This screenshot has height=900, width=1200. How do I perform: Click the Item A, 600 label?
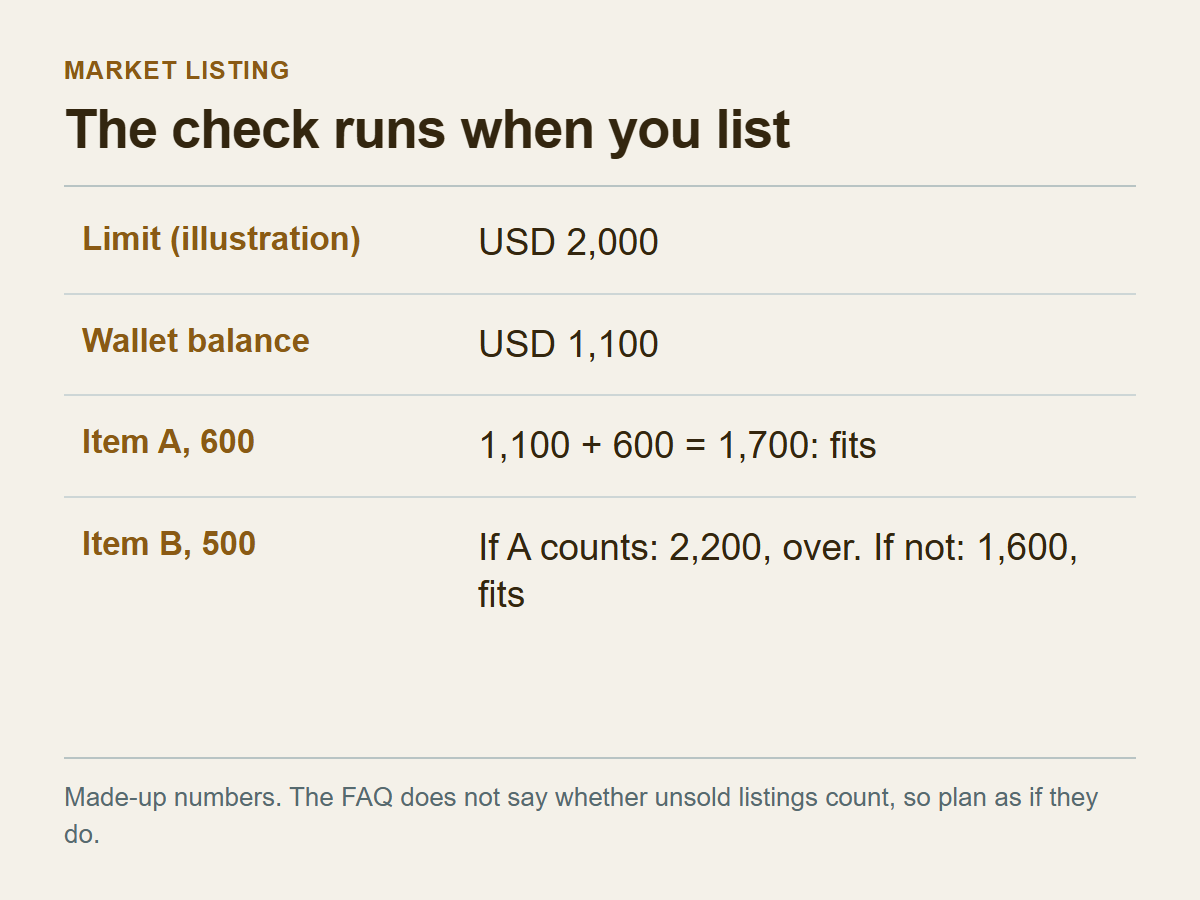pos(168,442)
